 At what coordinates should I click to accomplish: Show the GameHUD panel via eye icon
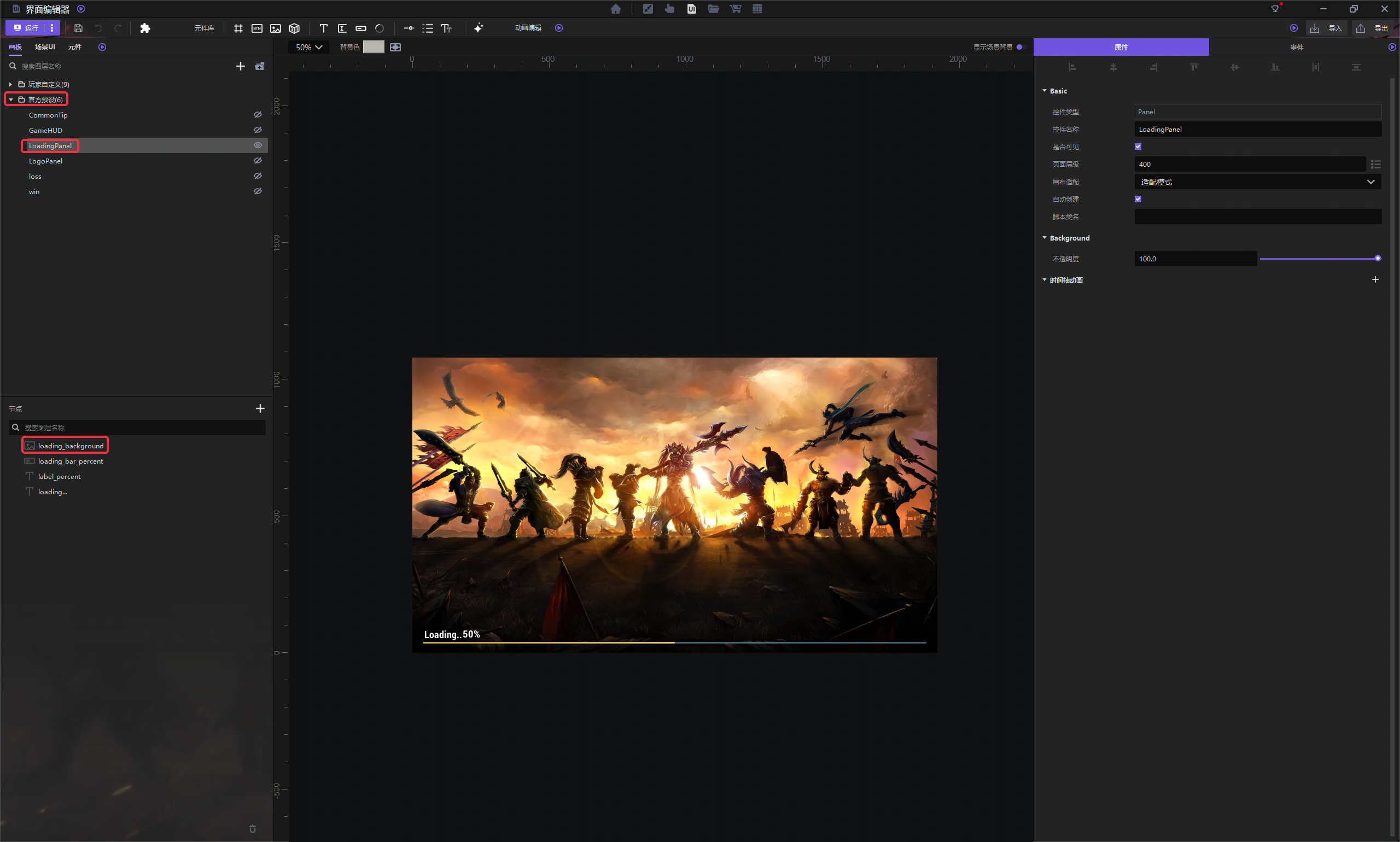[x=258, y=130]
